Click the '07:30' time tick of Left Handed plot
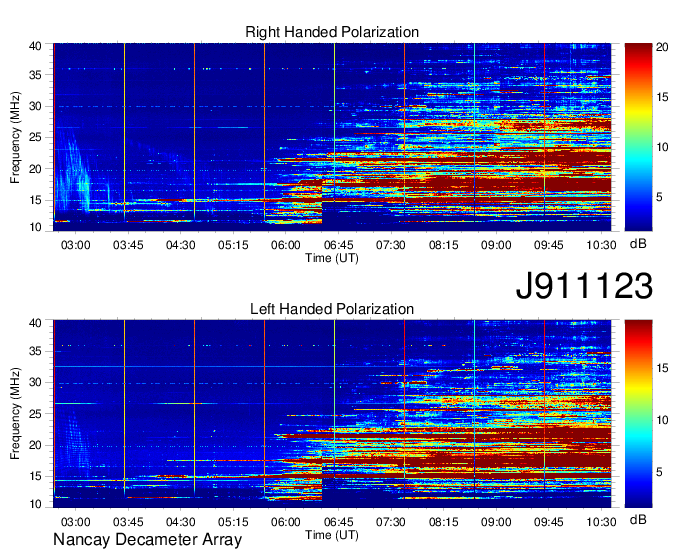This screenshot has height=552, width=680. (391, 522)
